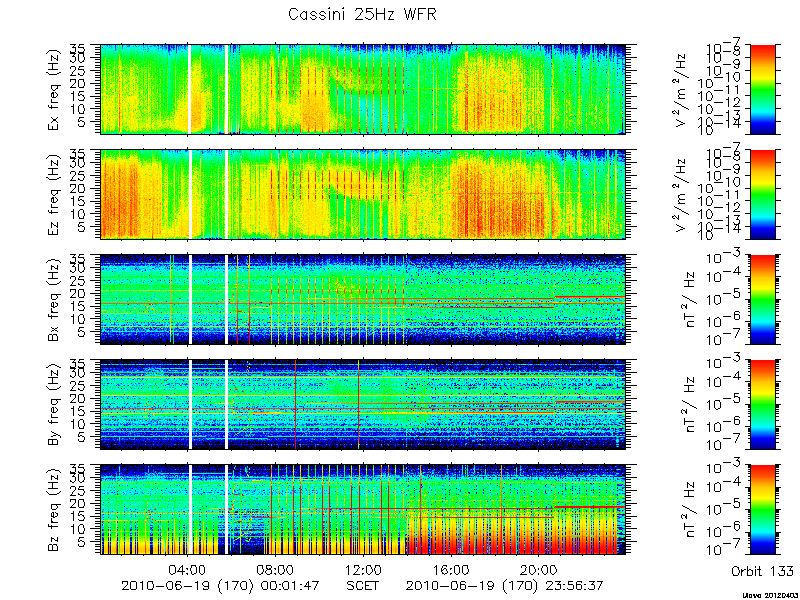
Task: Click the start time "2010-06-19 (170) 00:01:47"
Action: pos(220,586)
